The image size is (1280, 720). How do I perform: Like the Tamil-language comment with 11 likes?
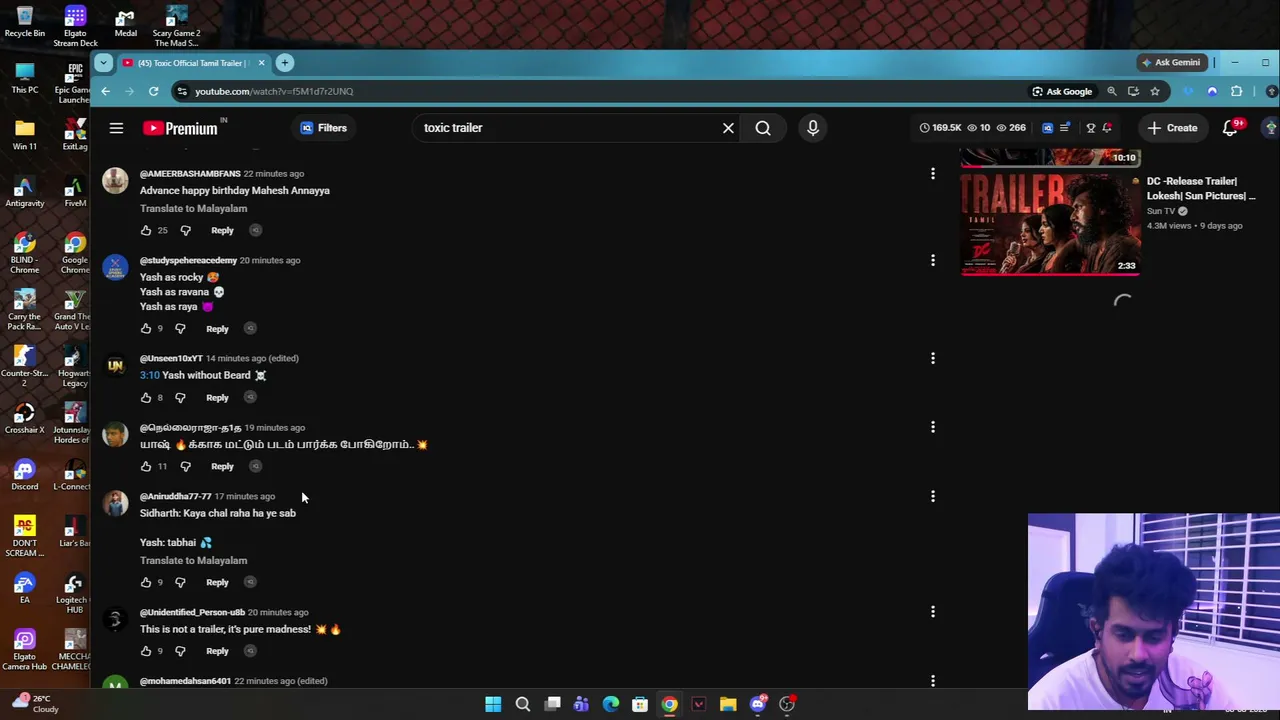(146, 466)
